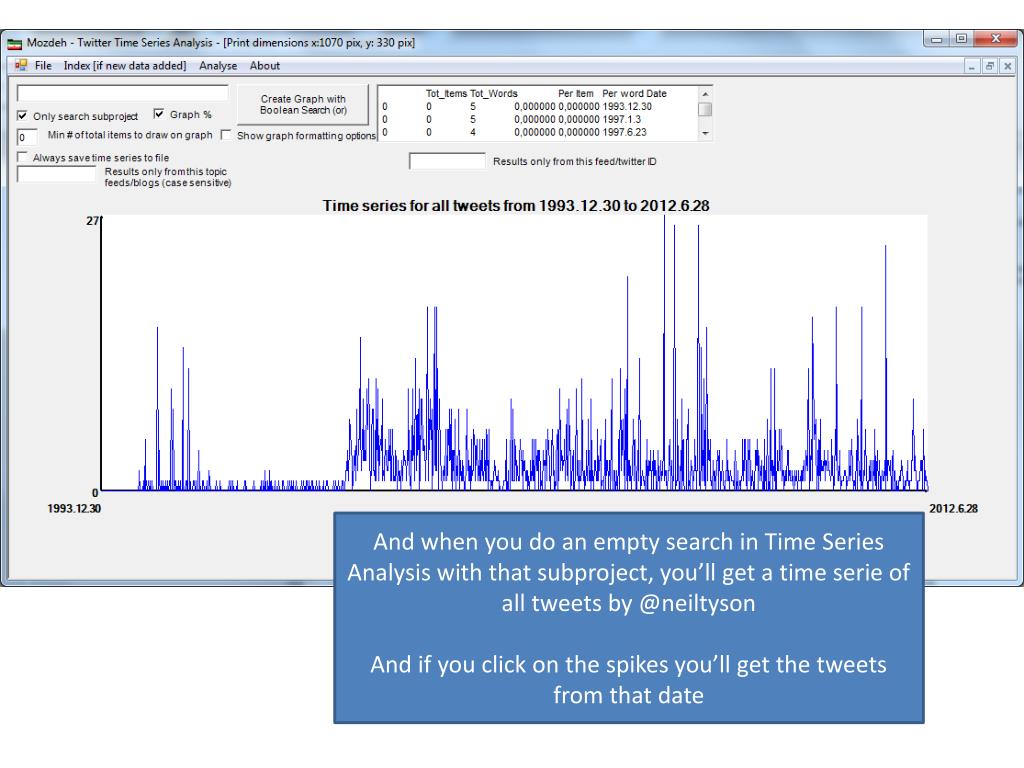
Task: Click the tallest spike in the time series
Action: pyautogui.click(x=665, y=353)
